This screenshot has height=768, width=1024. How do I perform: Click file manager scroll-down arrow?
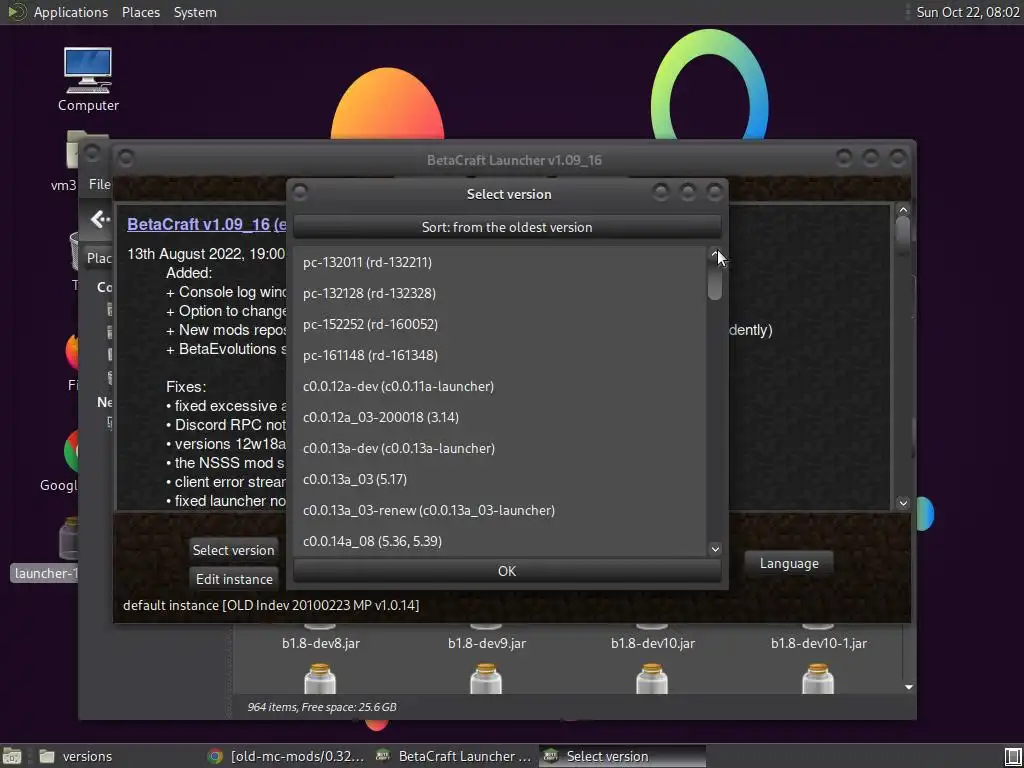(908, 687)
